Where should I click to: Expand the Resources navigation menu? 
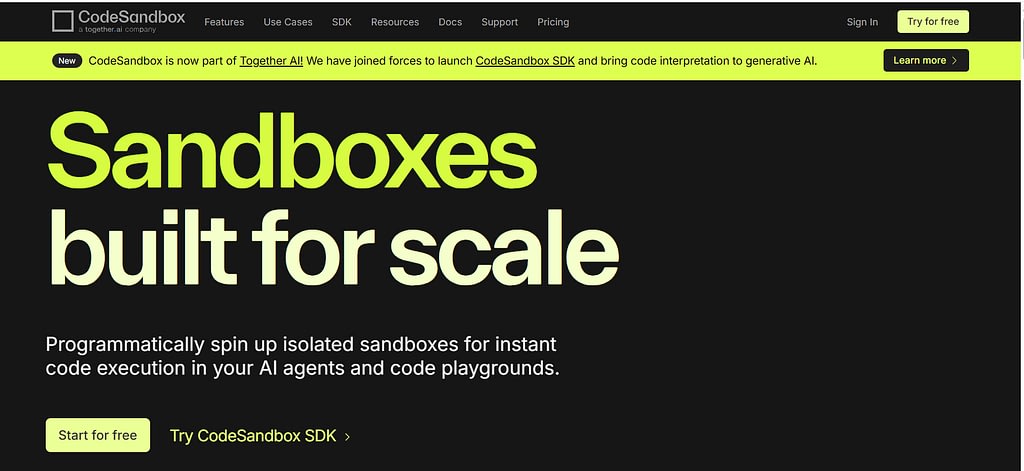394,22
